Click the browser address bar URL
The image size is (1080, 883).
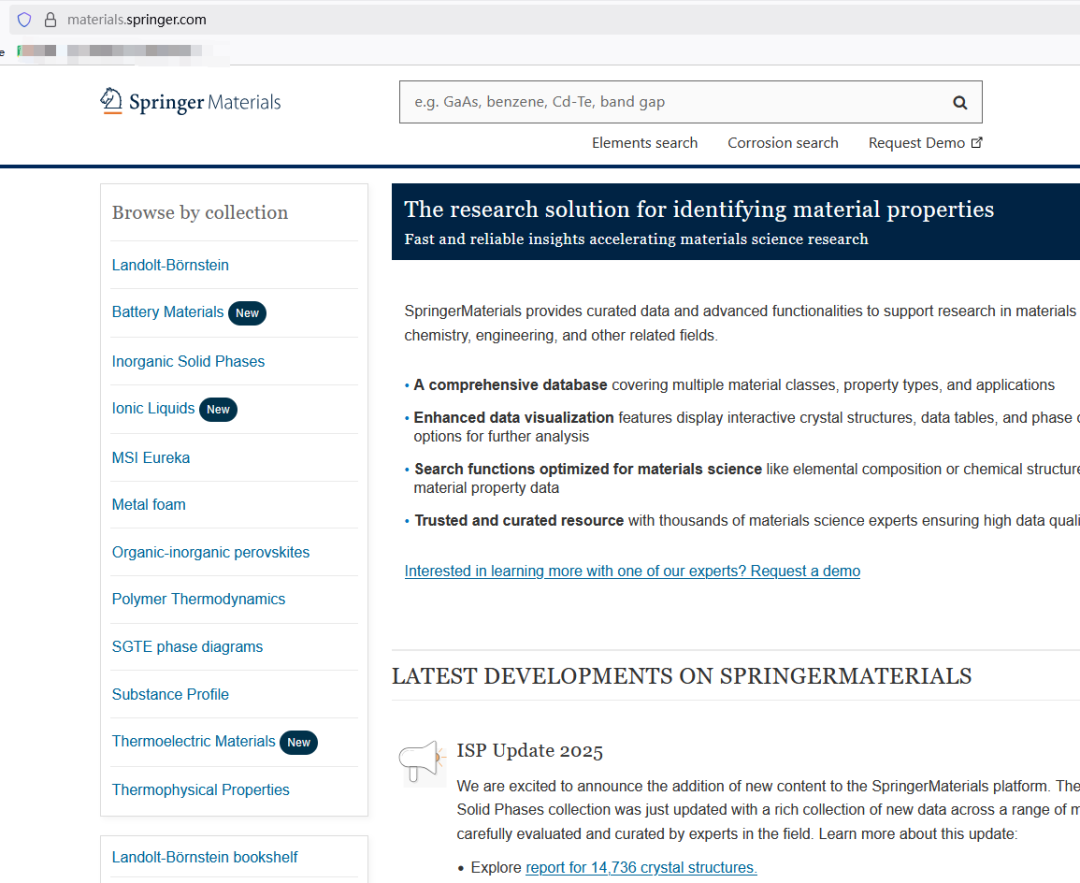click(137, 20)
